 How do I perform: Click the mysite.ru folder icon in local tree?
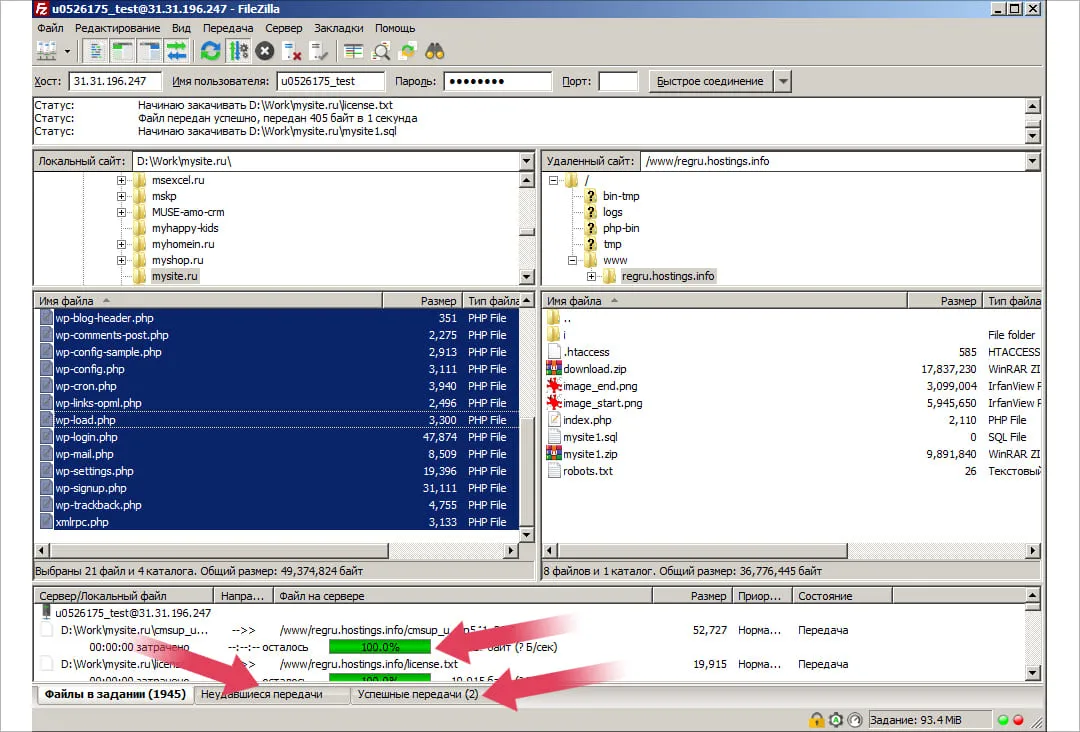(x=140, y=276)
